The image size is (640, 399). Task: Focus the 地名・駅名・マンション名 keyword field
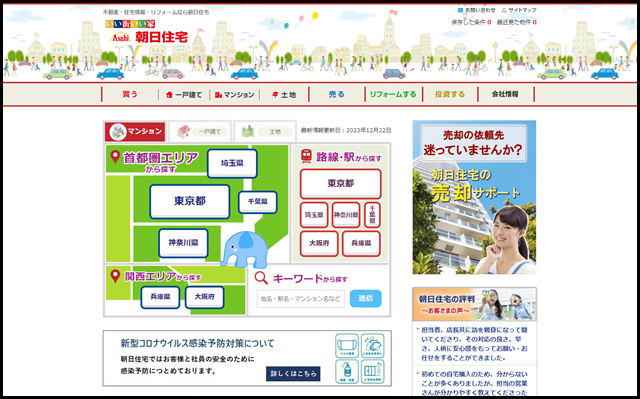pos(301,299)
